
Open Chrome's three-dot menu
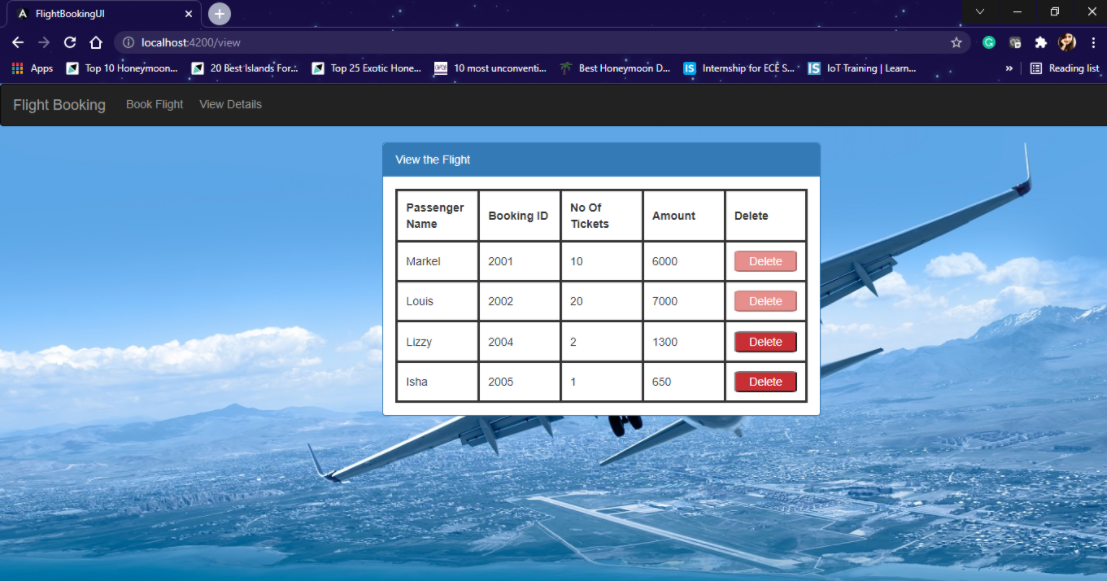click(x=1093, y=43)
